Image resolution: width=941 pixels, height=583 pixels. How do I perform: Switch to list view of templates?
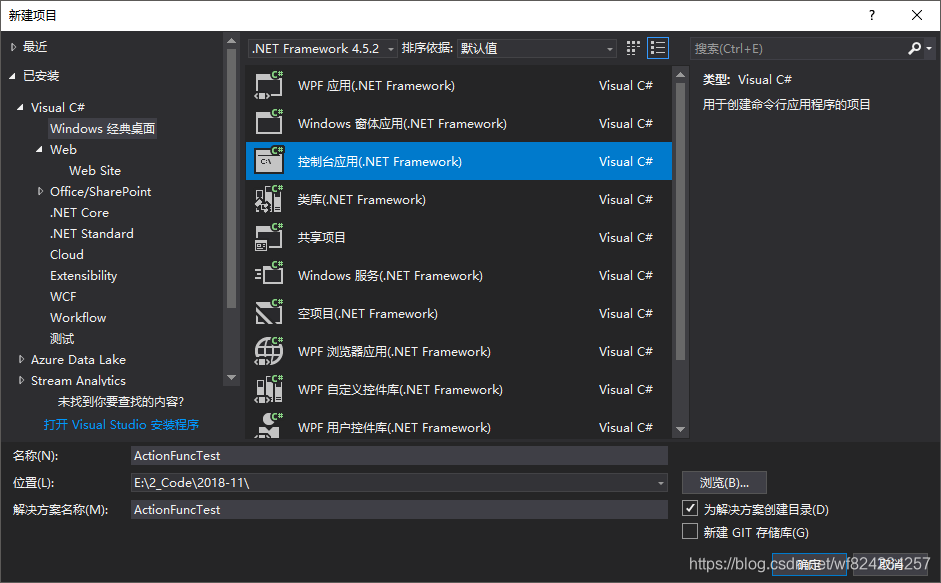tap(658, 48)
